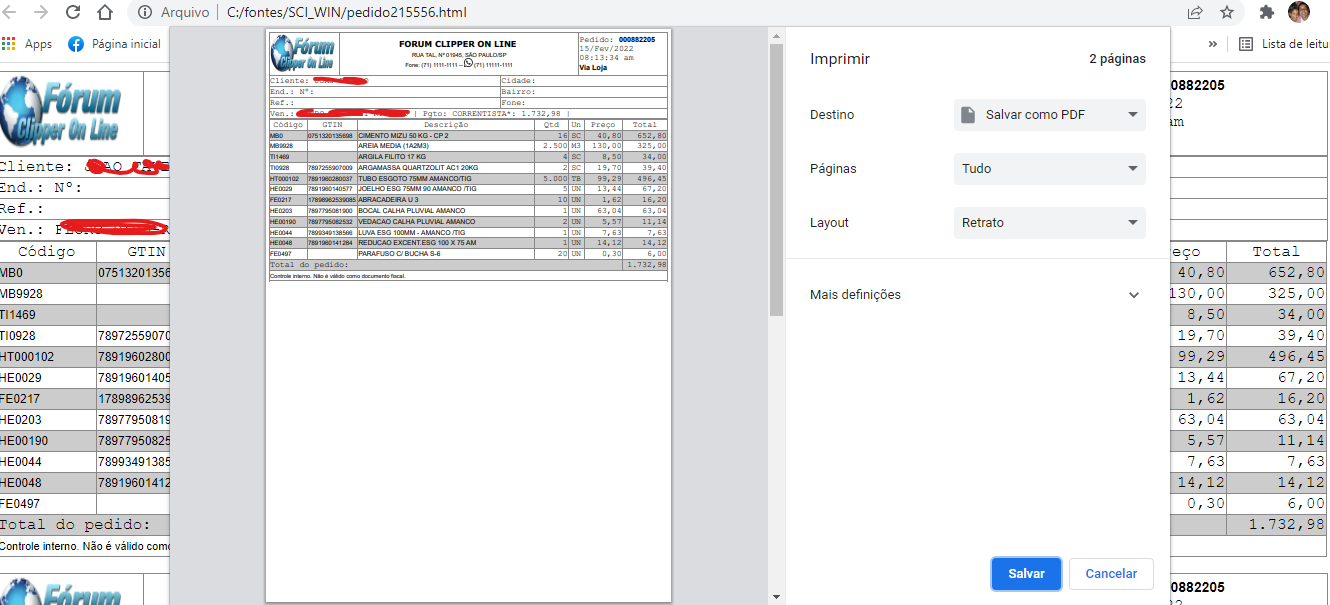Go forward with the browser arrow
Image resolution: width=1330 pixels, height=605 pixels.
pyautogui.click(x=41, y=13)
